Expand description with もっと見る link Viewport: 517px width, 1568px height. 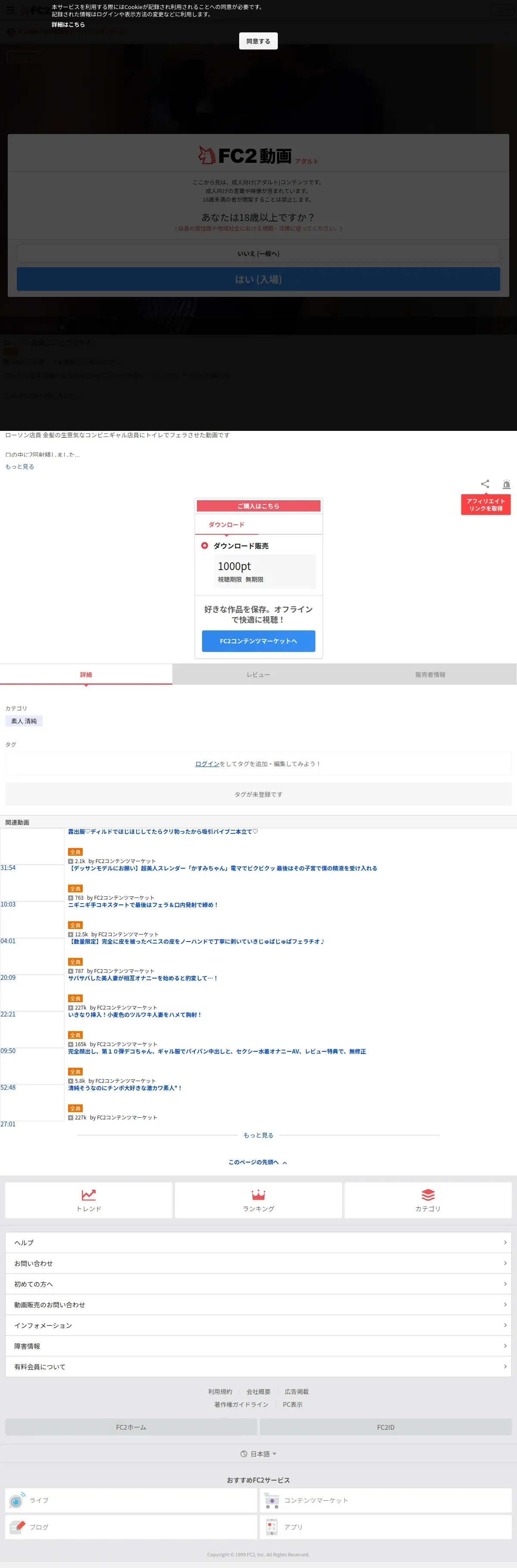point(19,467)
